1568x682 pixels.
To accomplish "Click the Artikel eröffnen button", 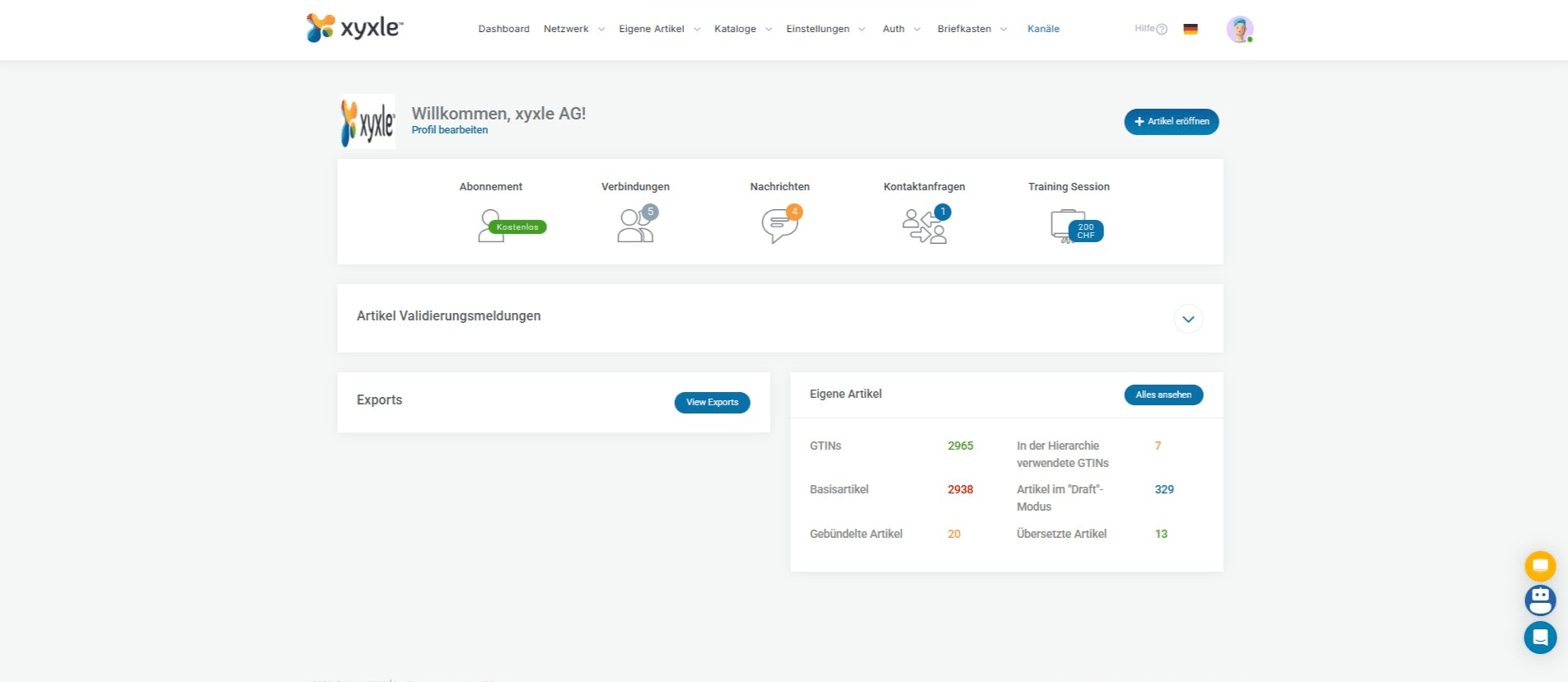I will click(x=1171, y=122).
